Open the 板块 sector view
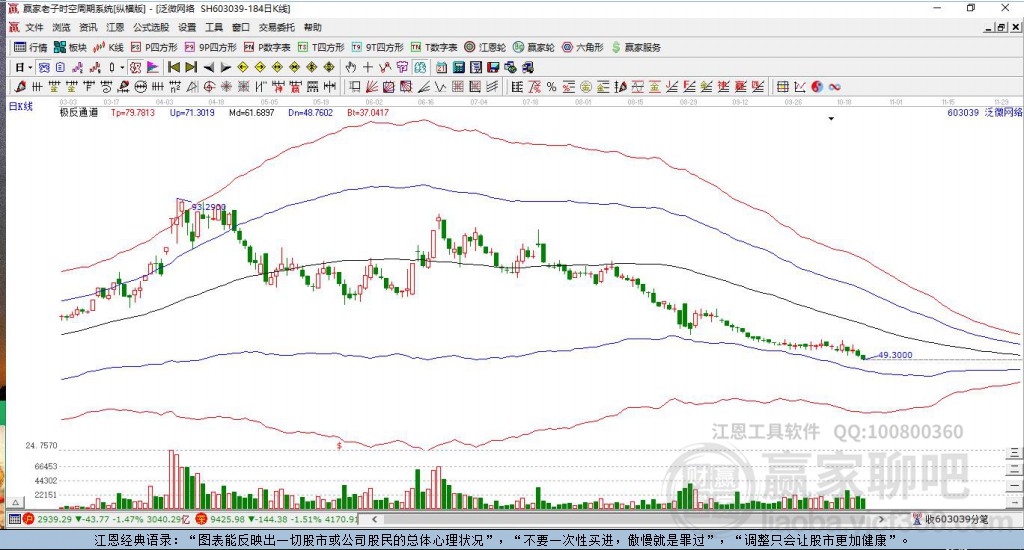Viewport: 1024px width, 550px height. (x=70, y=47)
